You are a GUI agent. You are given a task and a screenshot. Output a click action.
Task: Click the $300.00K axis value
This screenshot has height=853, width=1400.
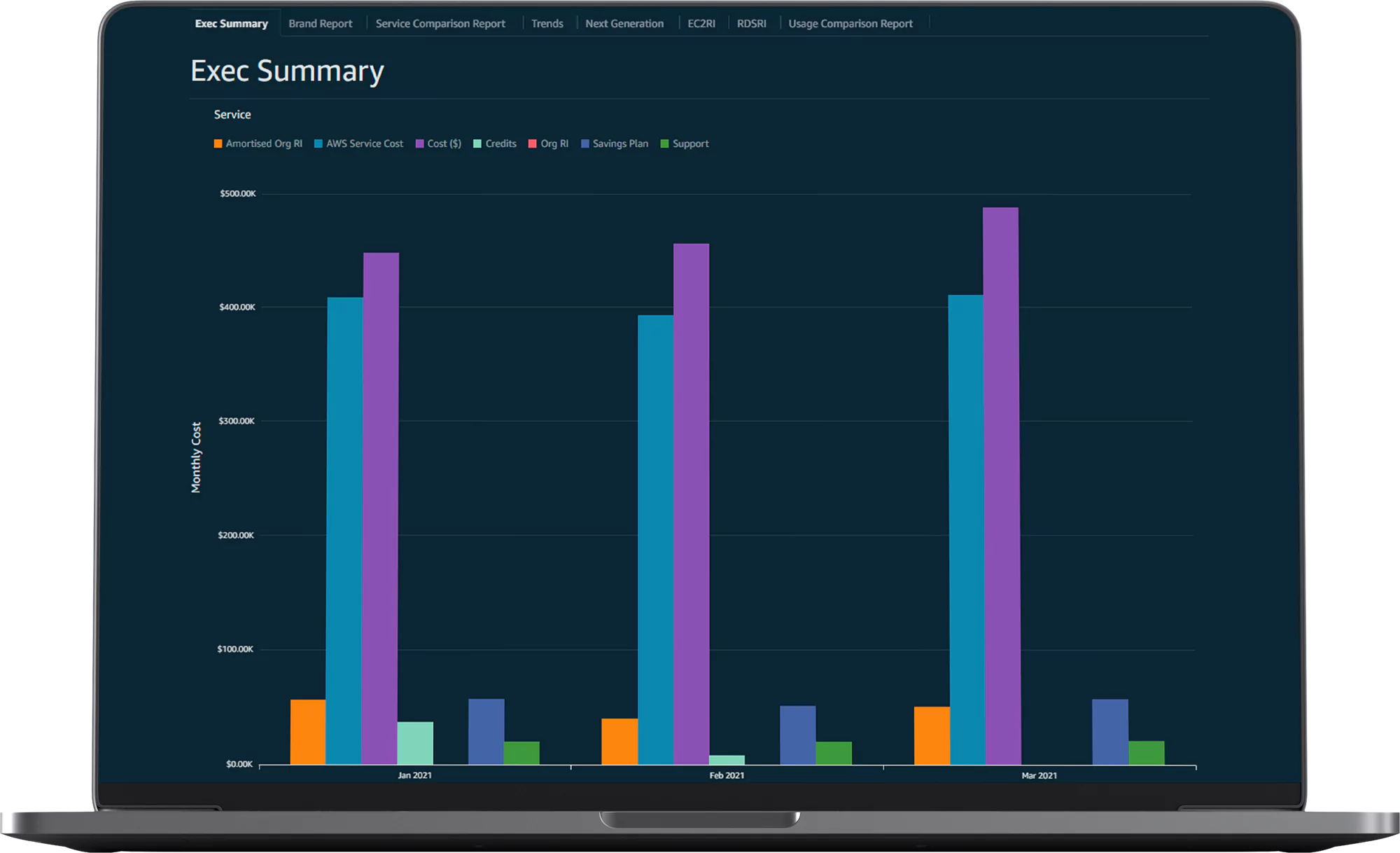pos(237,421)
